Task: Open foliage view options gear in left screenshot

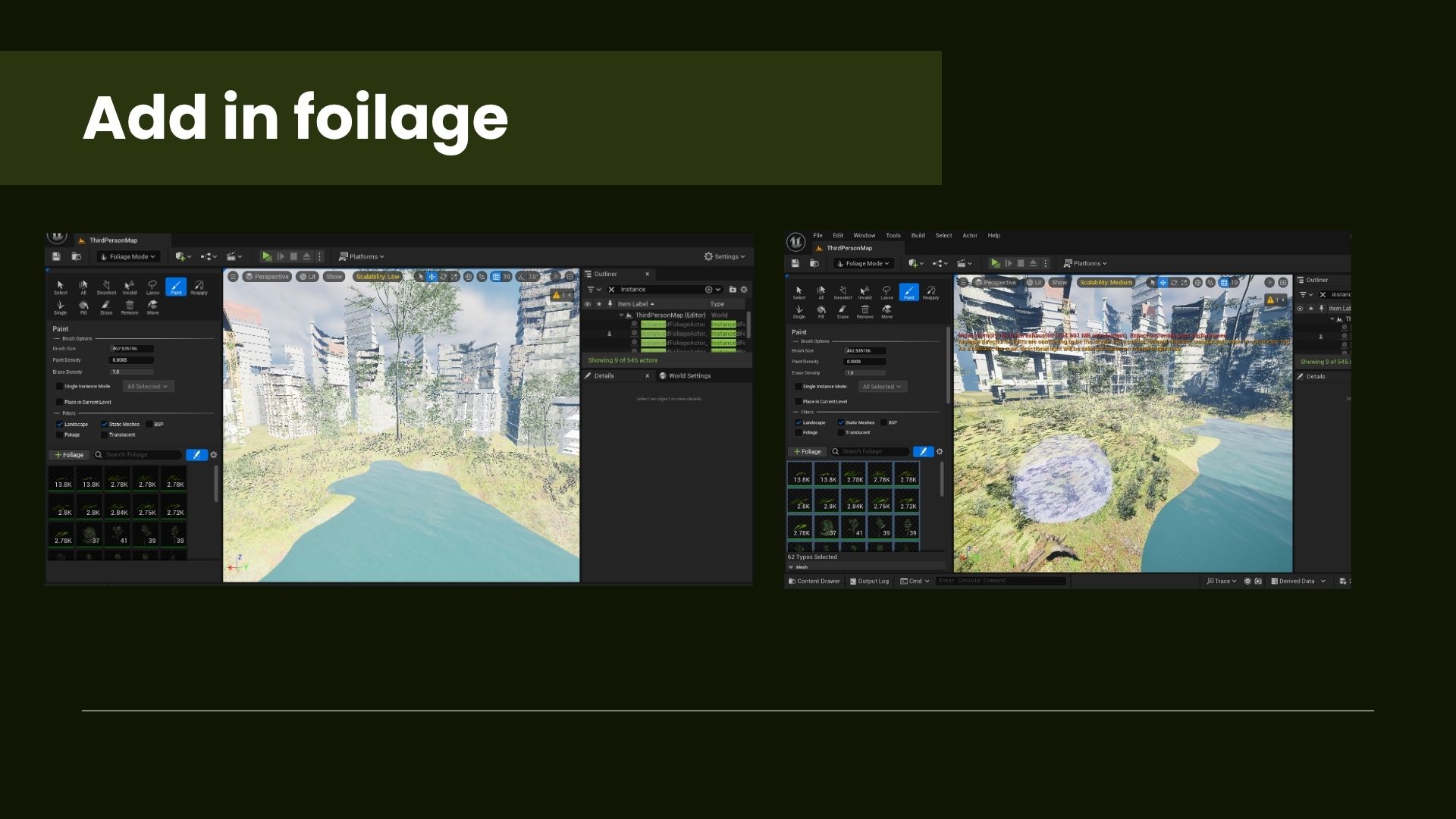Action: click(214, 455)
